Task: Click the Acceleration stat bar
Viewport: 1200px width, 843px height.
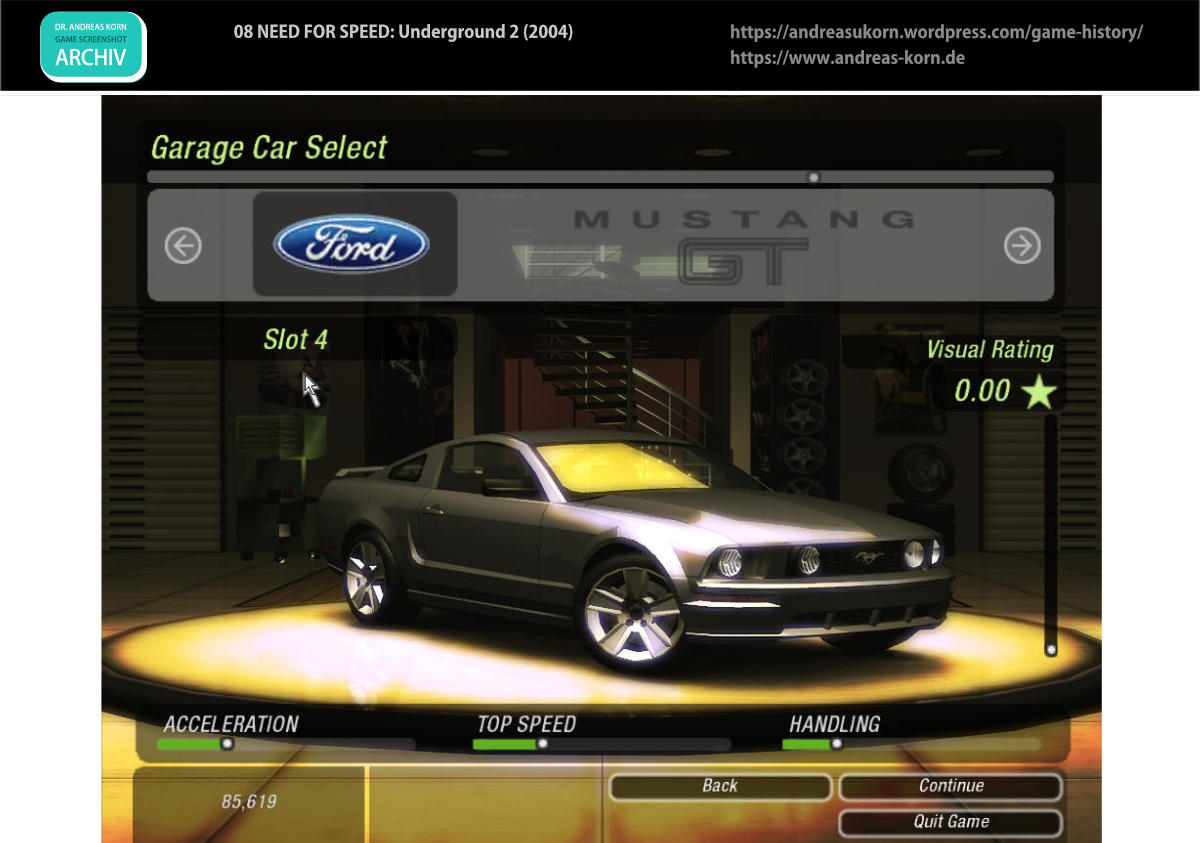Action: click(286, 744)
